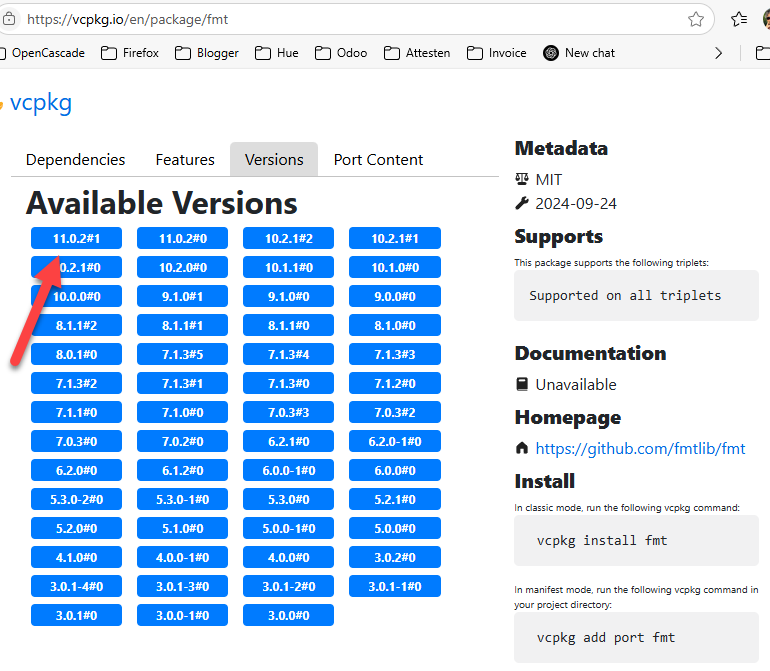Open the Odoo bookmark folder
The height and width of the screenshot is (671, 770).
click(x=341, y=53)
